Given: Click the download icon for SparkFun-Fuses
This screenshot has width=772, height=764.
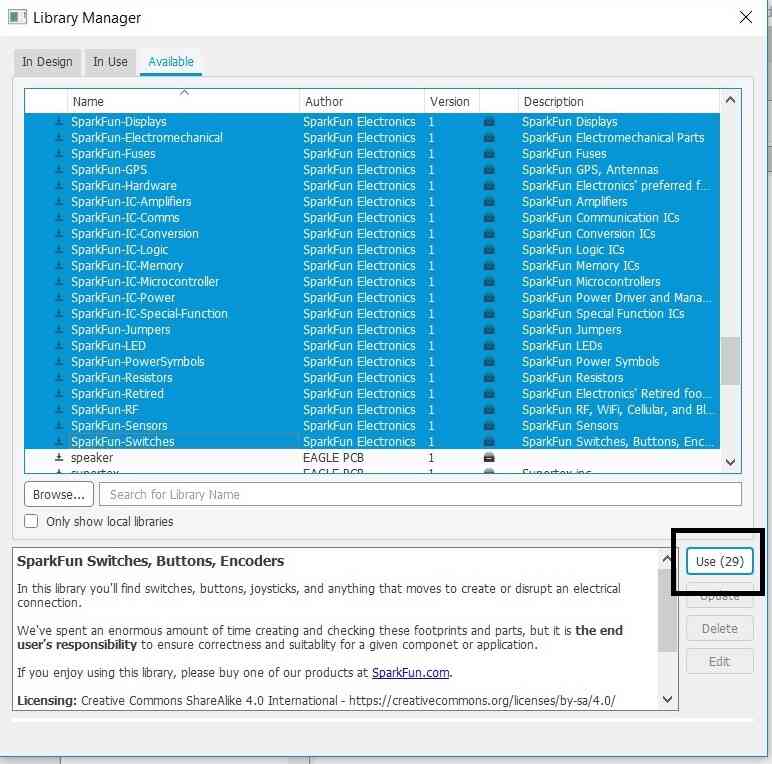Looking at the screenshot, I should [59, 154].
